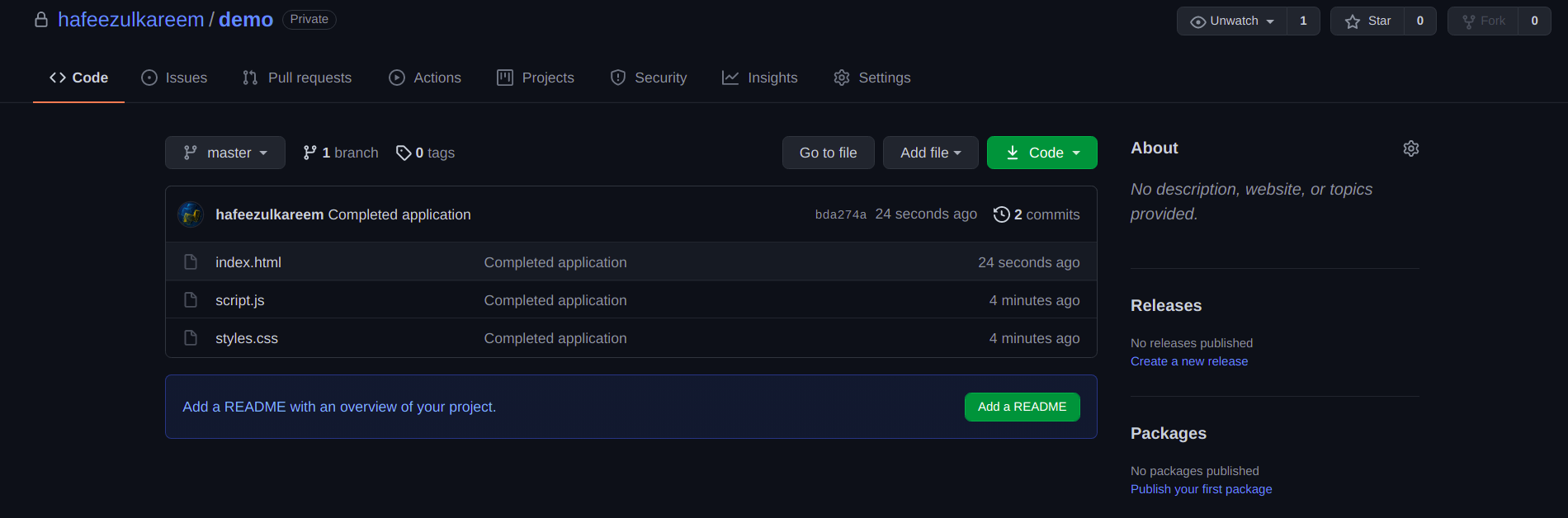Open the Add file dropdown
1568x518 pixels.
pyautogui.click(x=930, y=153)
